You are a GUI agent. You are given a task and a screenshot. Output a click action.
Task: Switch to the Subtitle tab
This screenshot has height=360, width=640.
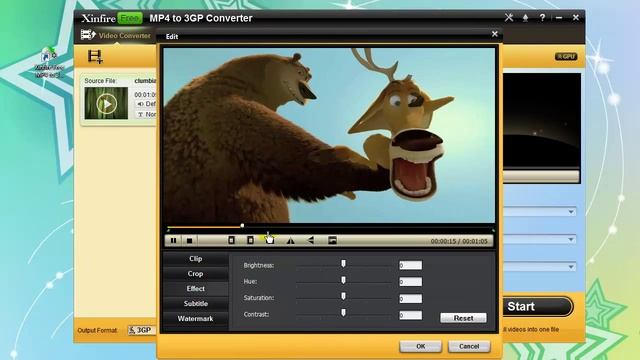pyautogui.click(x=196, y=304)
